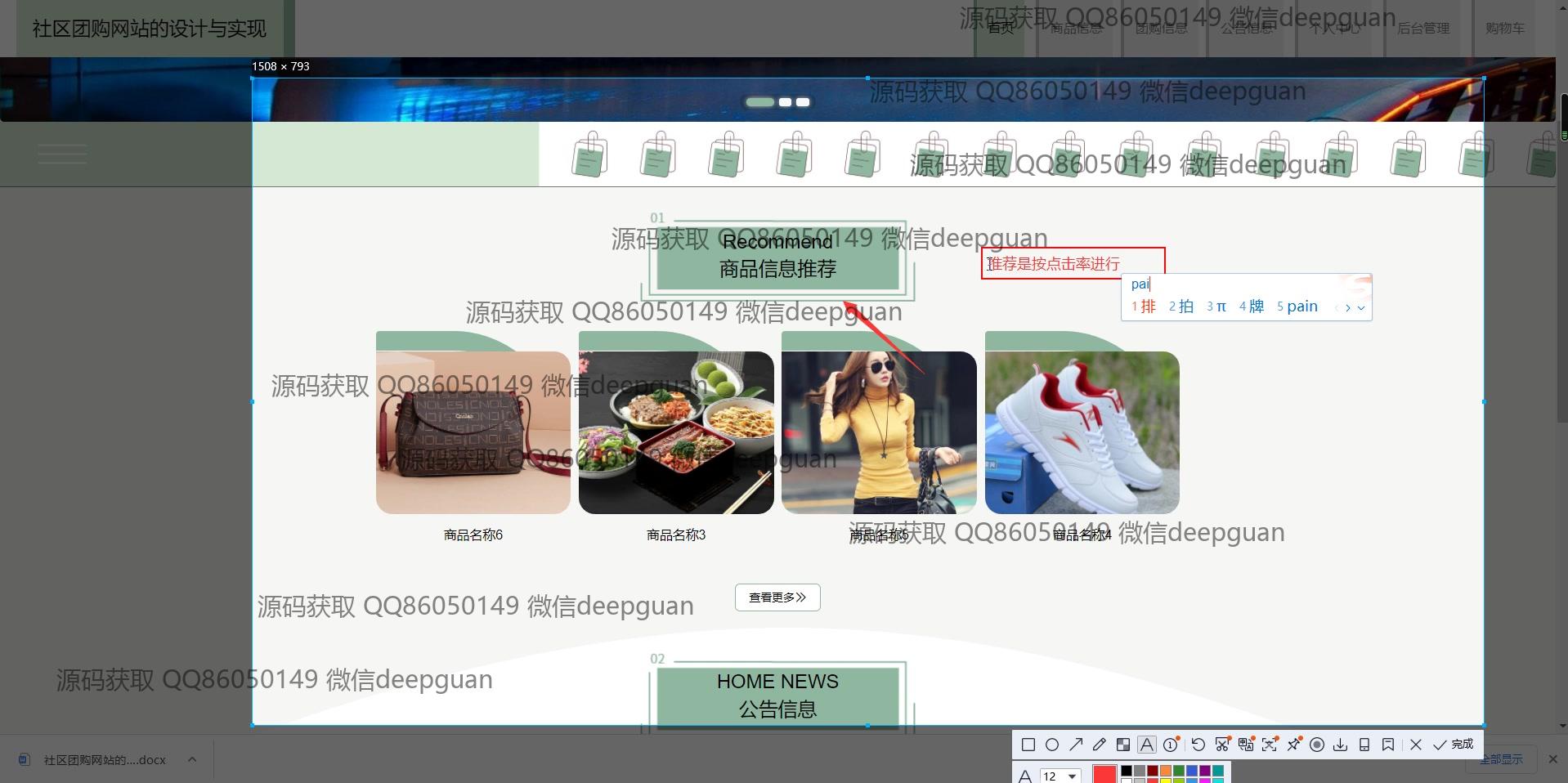
Task: Select the rectangle annotation tool
Action: coord(1028,745)
